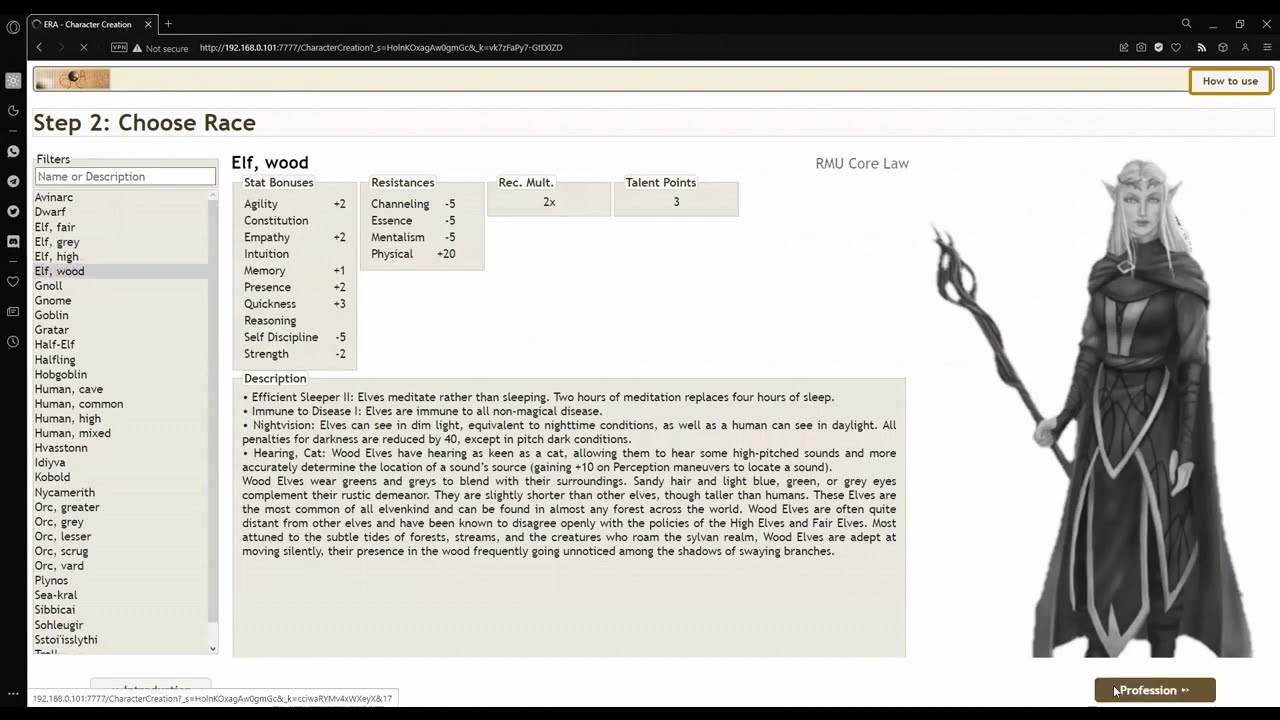Viewport: 1280px width, 720px height.
Task: Open Bookmarks heart icon in sidebar
Action: tap(13, 282)
